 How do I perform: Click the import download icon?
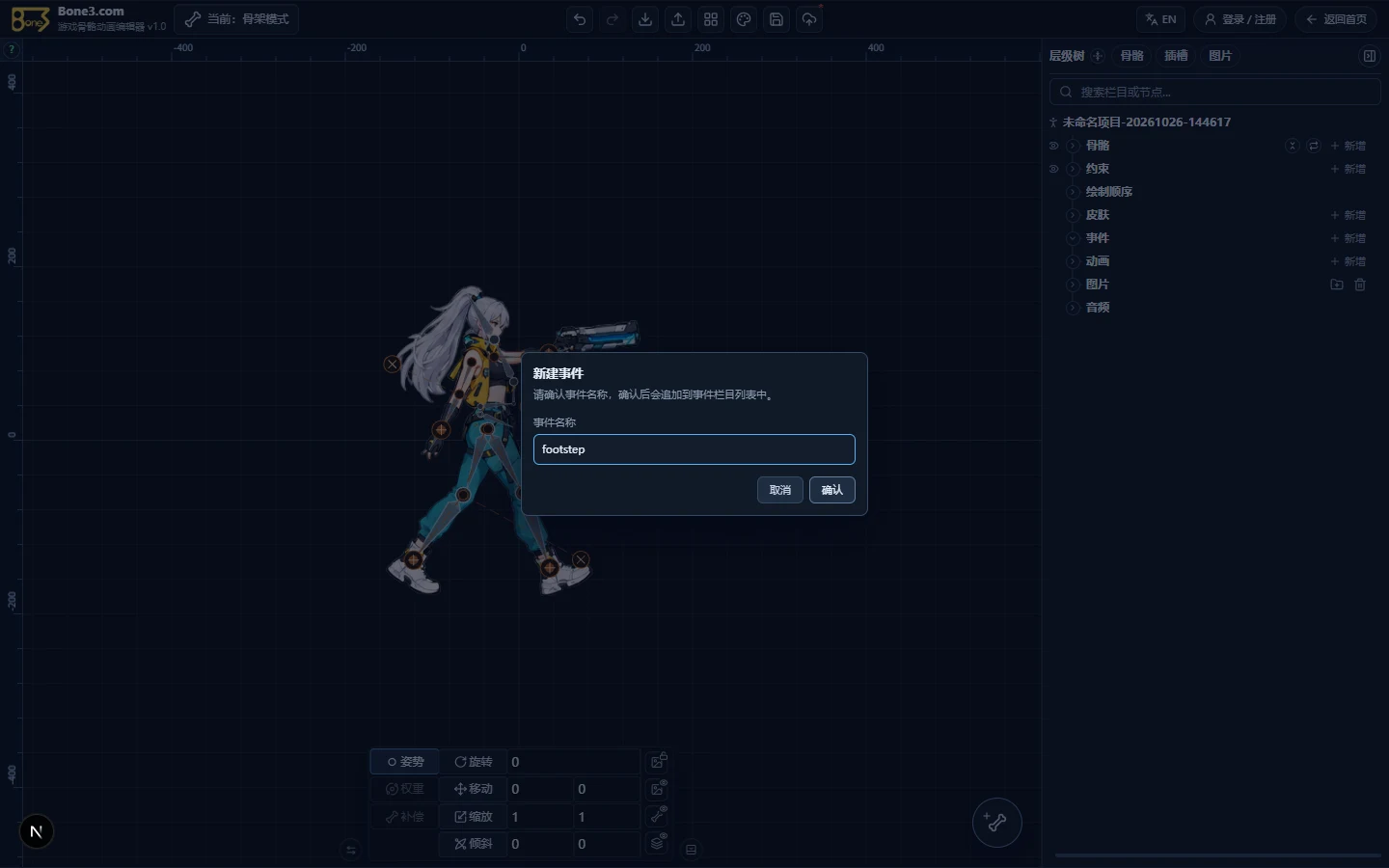coord(645,19)
